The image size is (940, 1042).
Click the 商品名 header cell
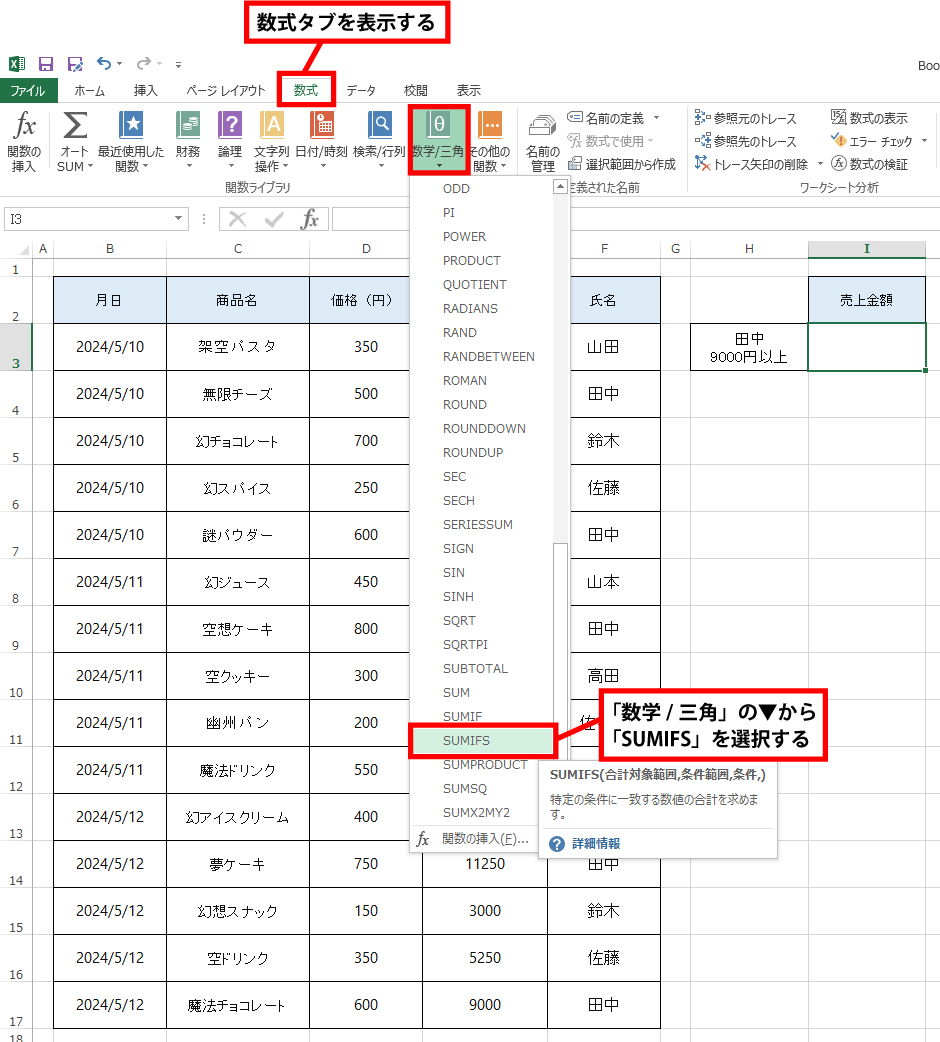(x=237, y=300)
